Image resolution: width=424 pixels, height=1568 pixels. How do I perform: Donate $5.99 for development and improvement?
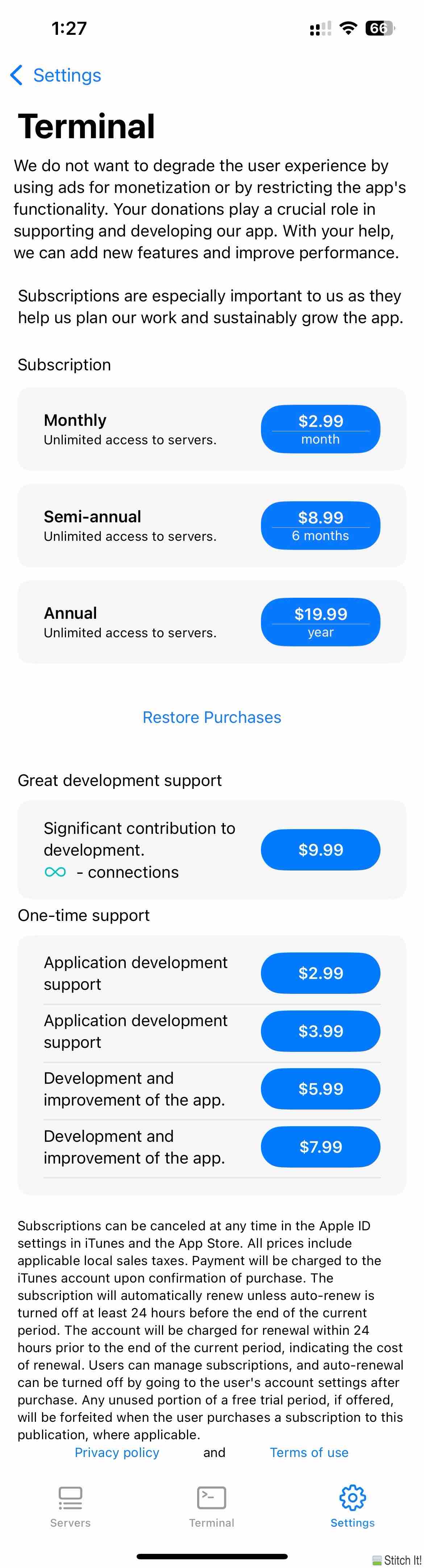[321, 1088]
